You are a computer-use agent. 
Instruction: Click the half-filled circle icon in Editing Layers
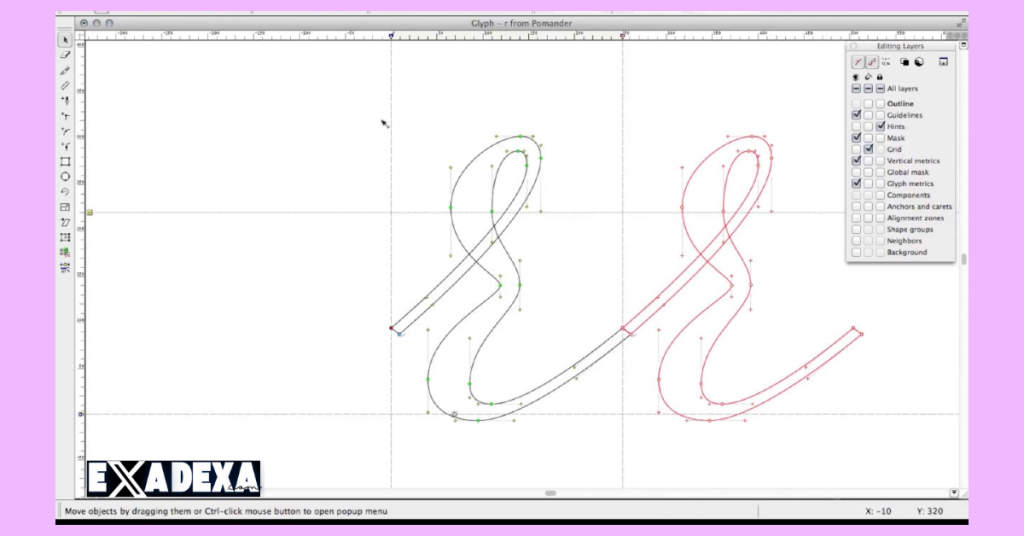point(919,62)
